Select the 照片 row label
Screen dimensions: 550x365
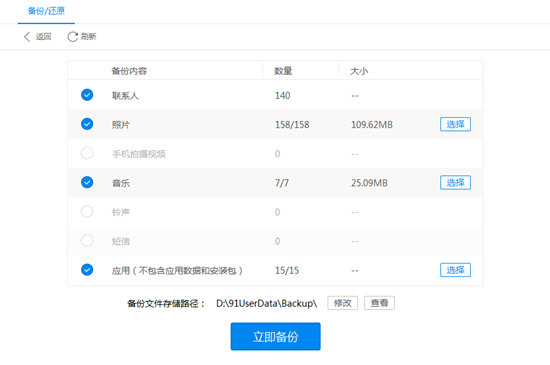(121, 125)
